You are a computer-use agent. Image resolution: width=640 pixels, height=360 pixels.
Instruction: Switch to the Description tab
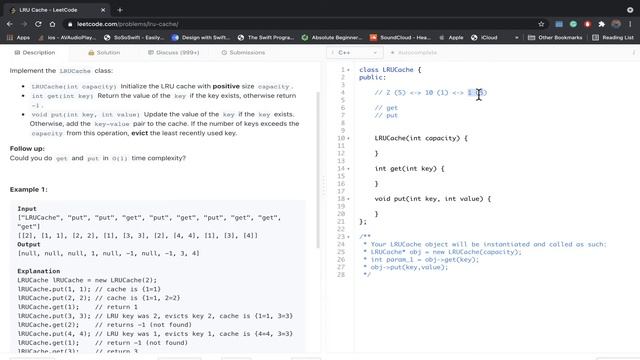point(35,53)
